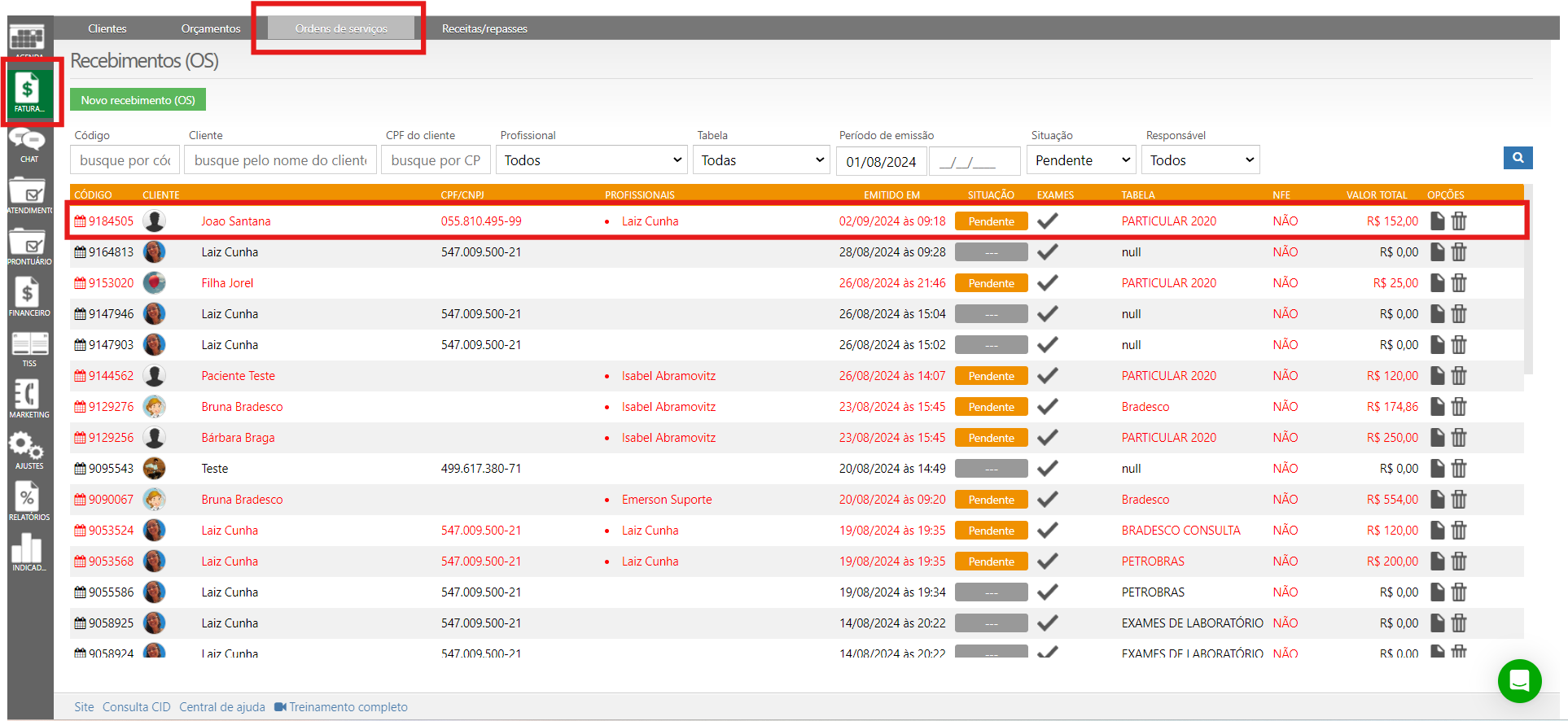
Task: Delete order 9153020 with trash icon
Action: coord(1459,283)
